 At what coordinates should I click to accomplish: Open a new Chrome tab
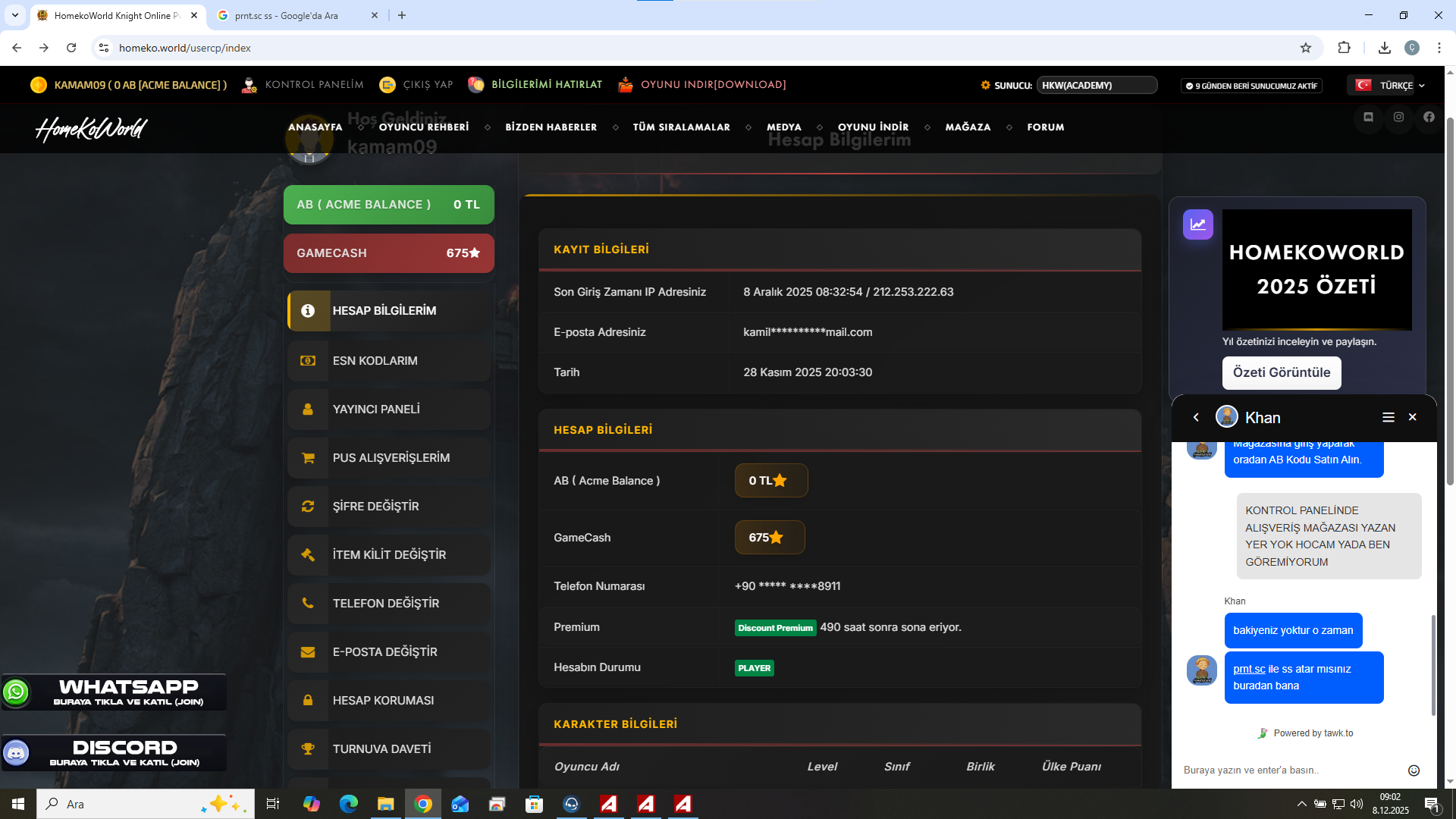point(402,15)
